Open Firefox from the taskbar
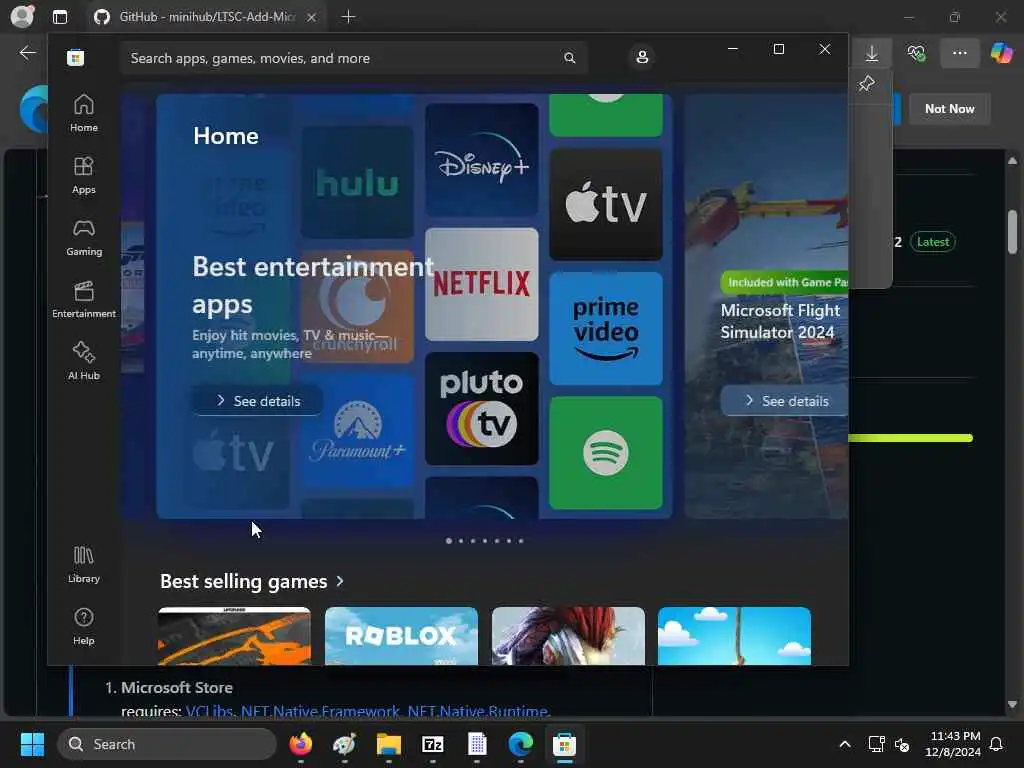This screenshot has width=1024, height=768. [x=300, y=744]
